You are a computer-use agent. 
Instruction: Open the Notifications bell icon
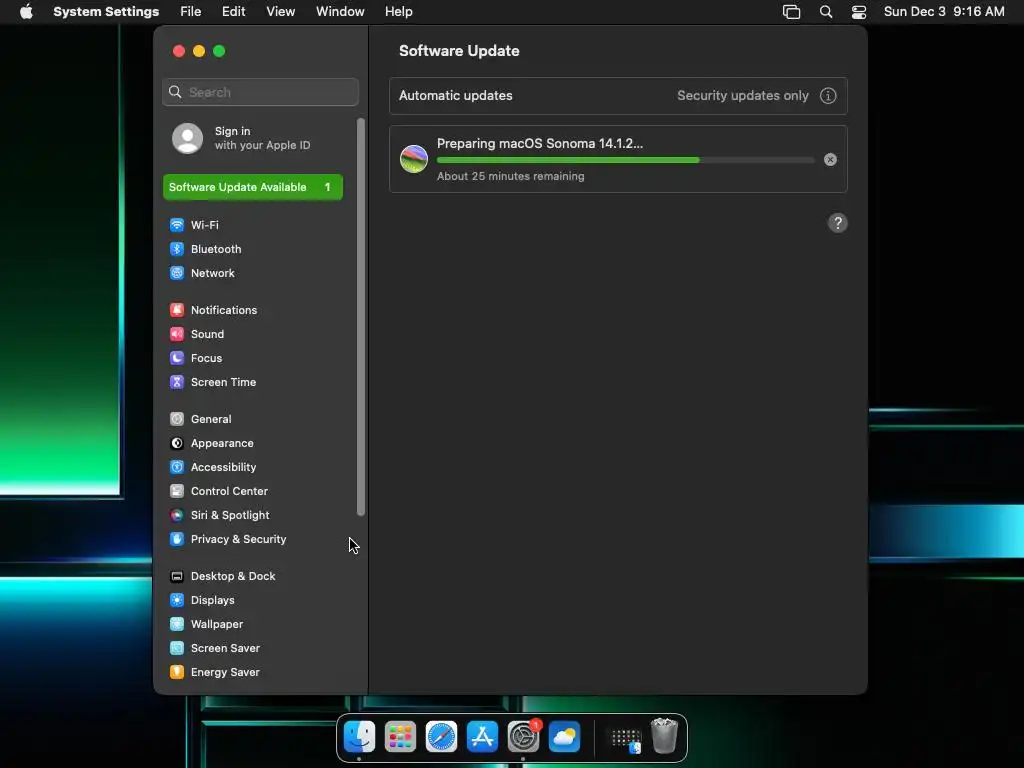(x=177, y=310)
